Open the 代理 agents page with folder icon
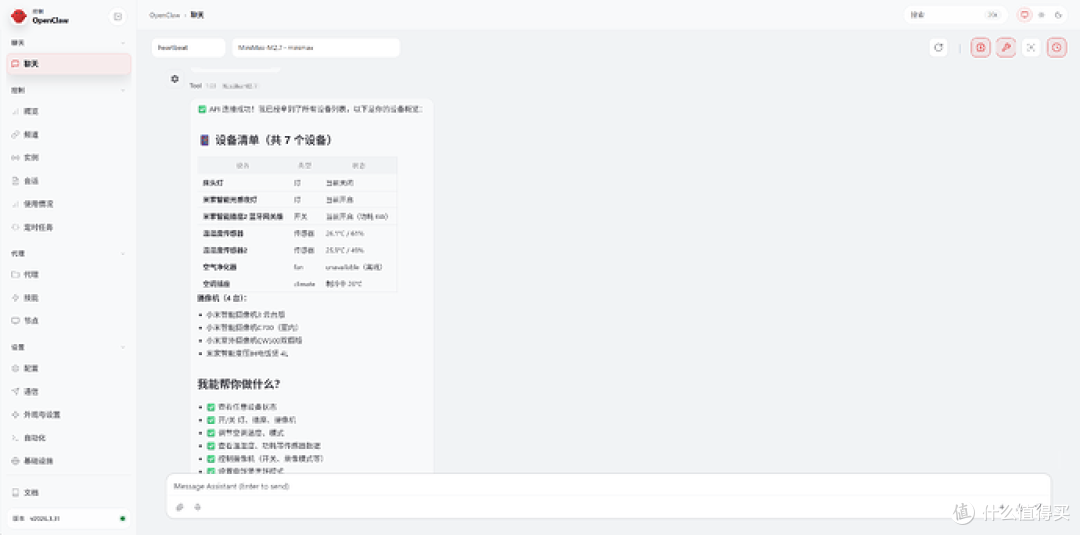Screen dimensions: 1080x535 click(69, 274)
